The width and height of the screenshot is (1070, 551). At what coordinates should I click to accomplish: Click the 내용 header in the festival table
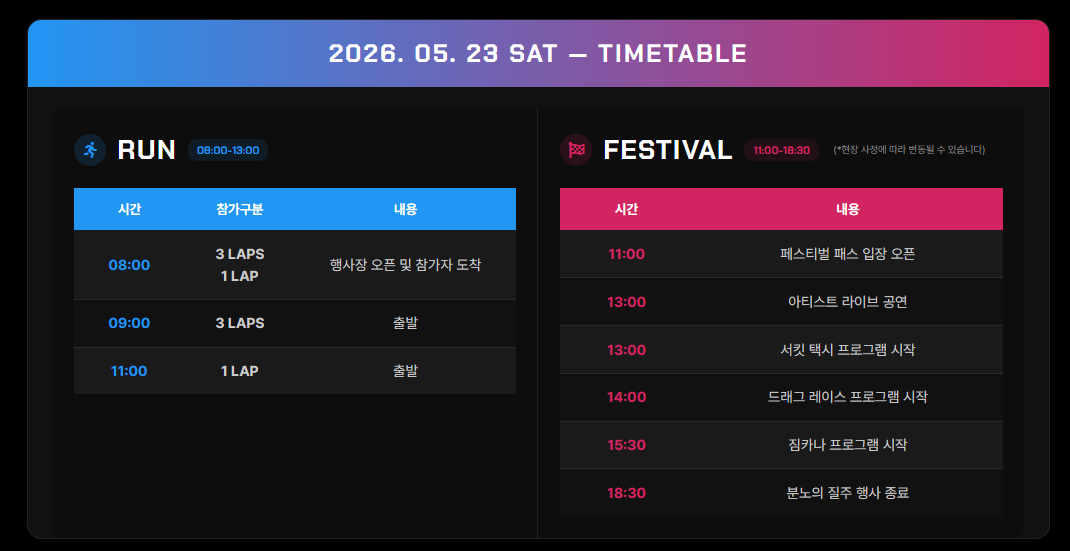tap(848, 210)
